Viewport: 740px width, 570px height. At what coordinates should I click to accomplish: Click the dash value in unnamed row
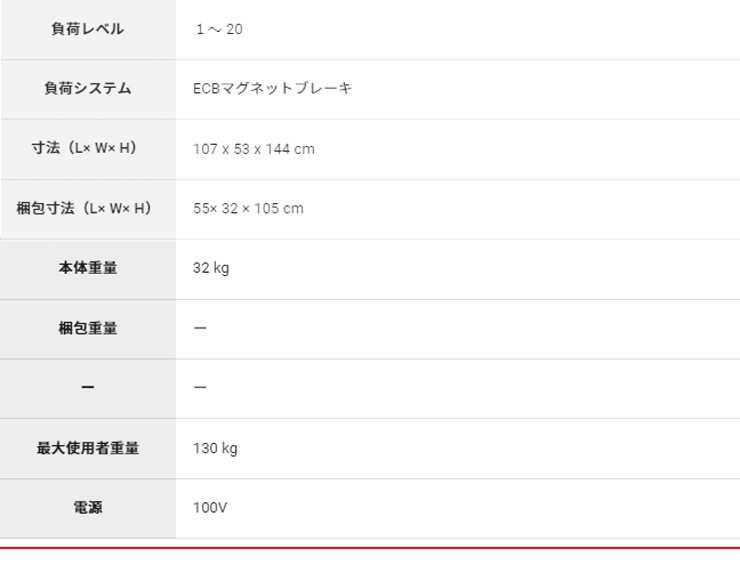pos(200,387)
